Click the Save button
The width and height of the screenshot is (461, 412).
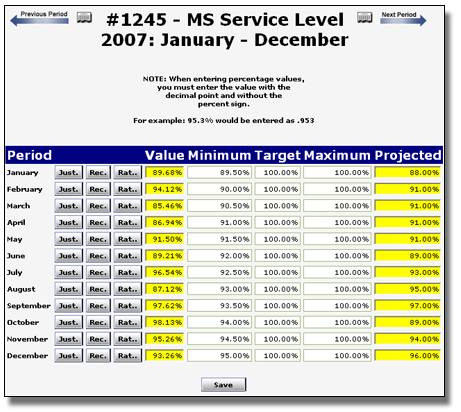[x=223, y=385]
